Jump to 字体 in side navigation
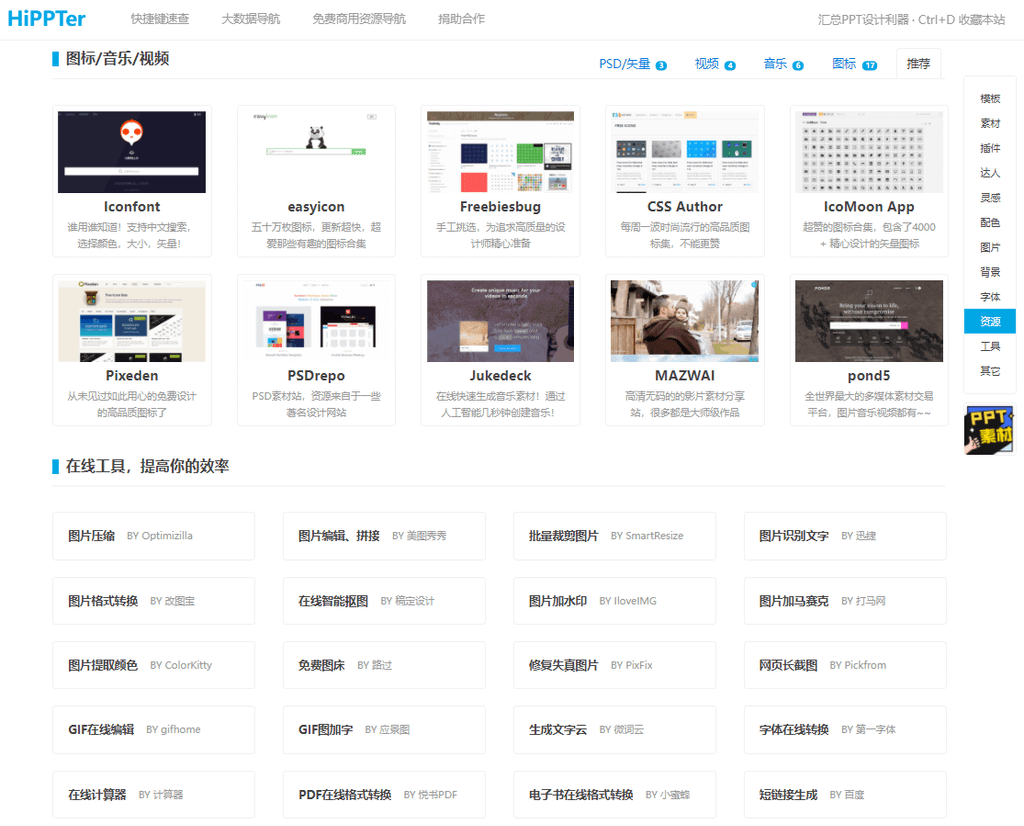Viewport: 1024px width, 826px height. click(990, 297)
